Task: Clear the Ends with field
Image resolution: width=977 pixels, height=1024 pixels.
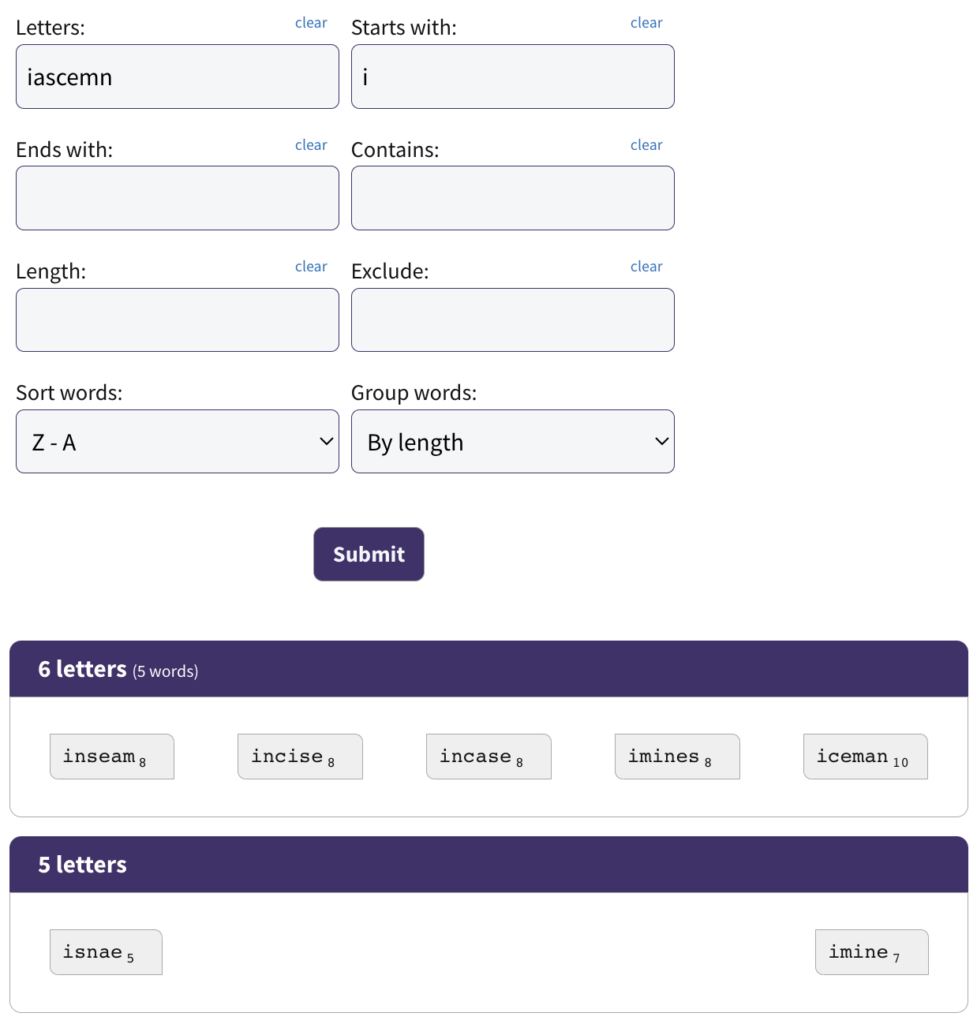Action: 310,144
